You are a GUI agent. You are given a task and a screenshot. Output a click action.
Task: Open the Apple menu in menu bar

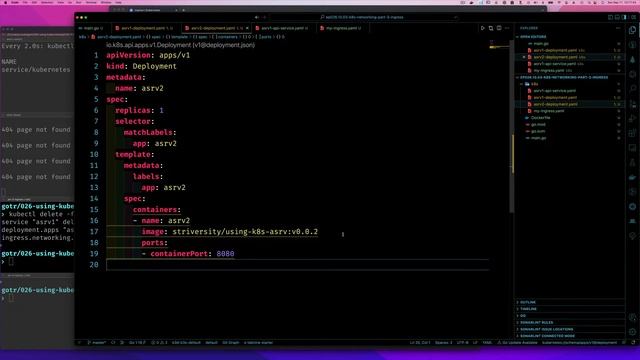pos(5,2)
